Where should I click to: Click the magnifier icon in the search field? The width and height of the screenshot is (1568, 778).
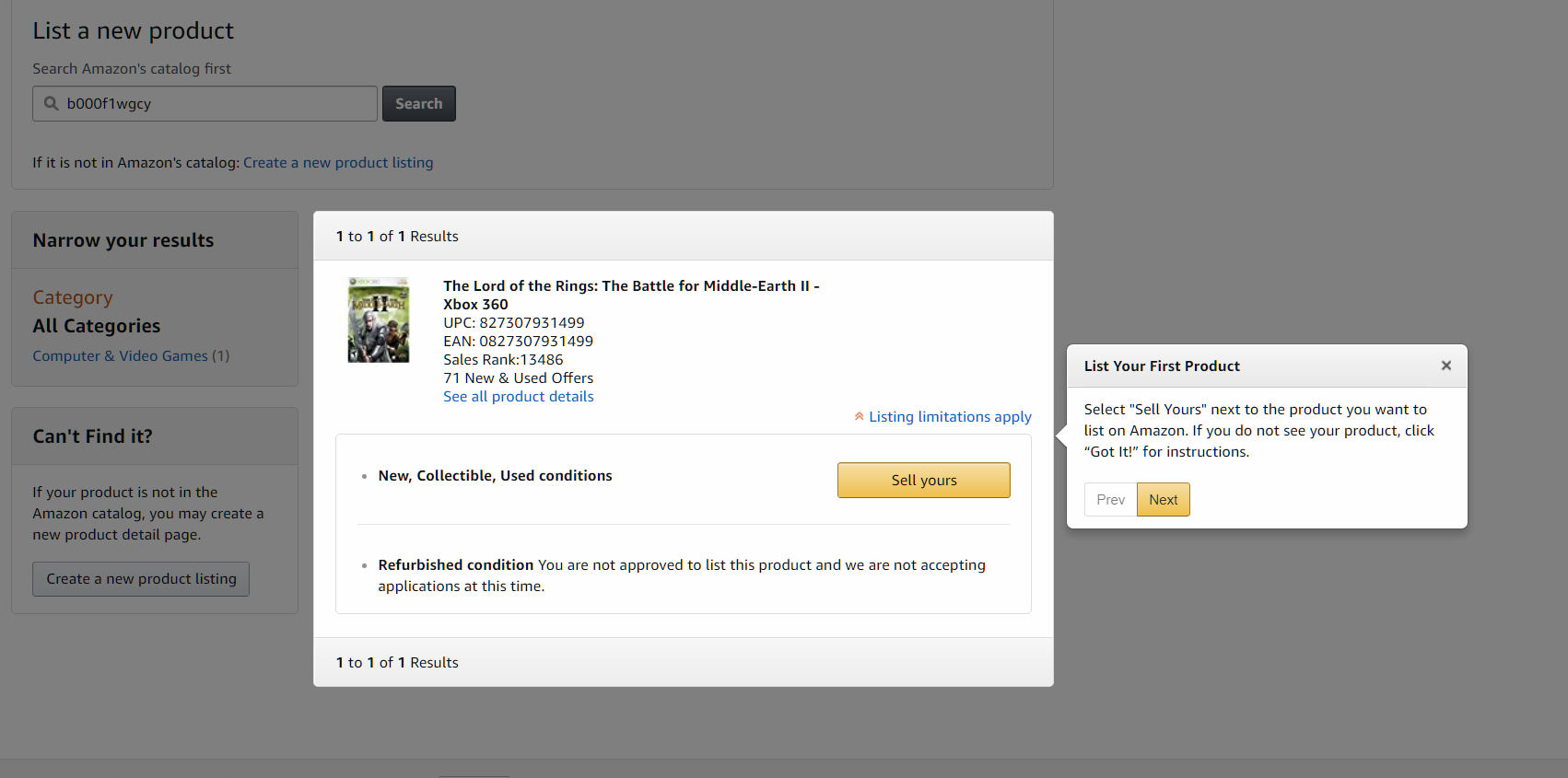coord(52,104)
